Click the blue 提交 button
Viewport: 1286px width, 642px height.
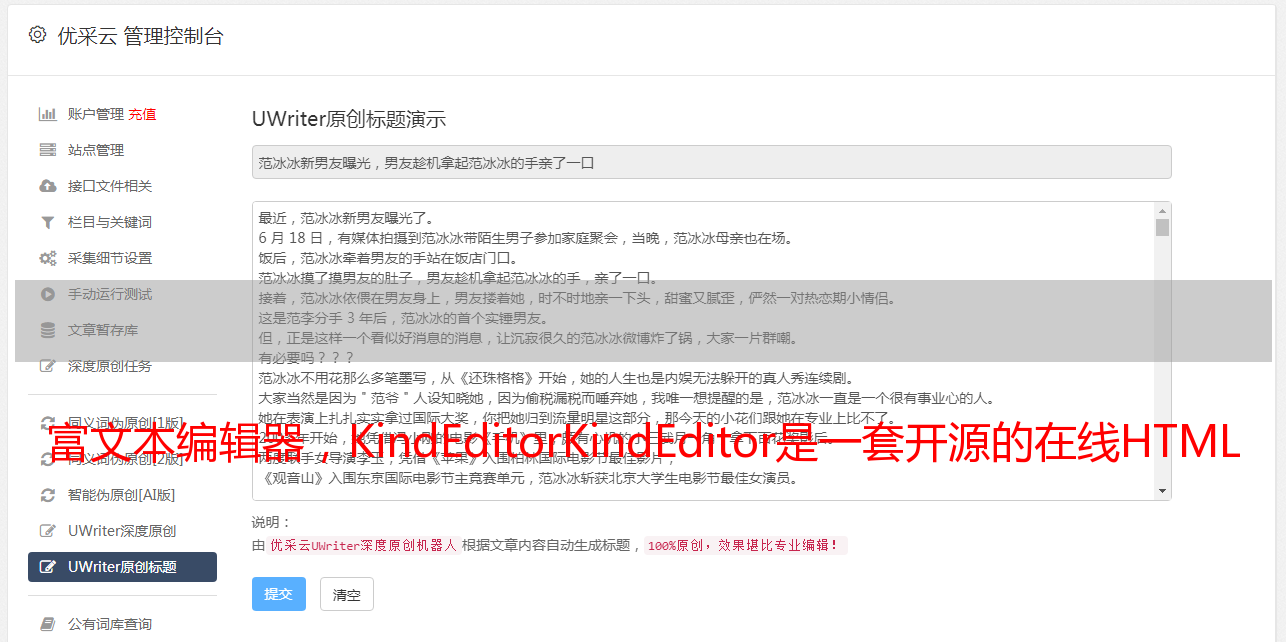pyautogui.click(x=279, y=594)
